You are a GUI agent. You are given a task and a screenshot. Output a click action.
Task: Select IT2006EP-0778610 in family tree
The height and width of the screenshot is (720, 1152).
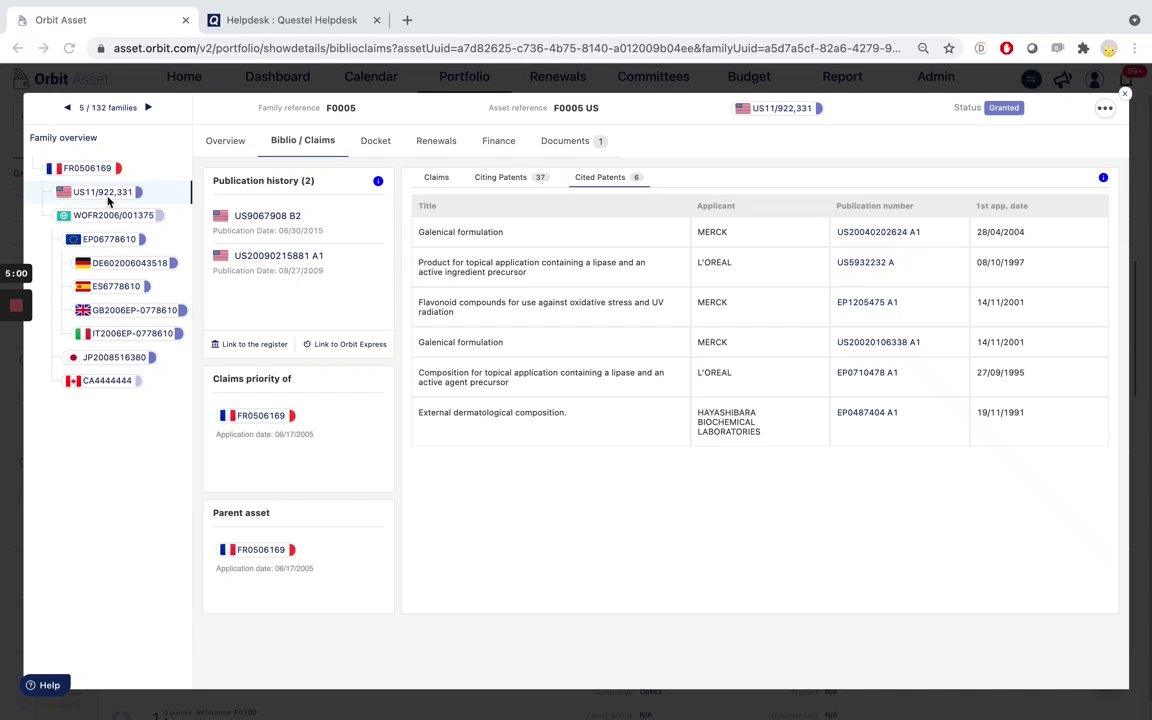point(129,334)
